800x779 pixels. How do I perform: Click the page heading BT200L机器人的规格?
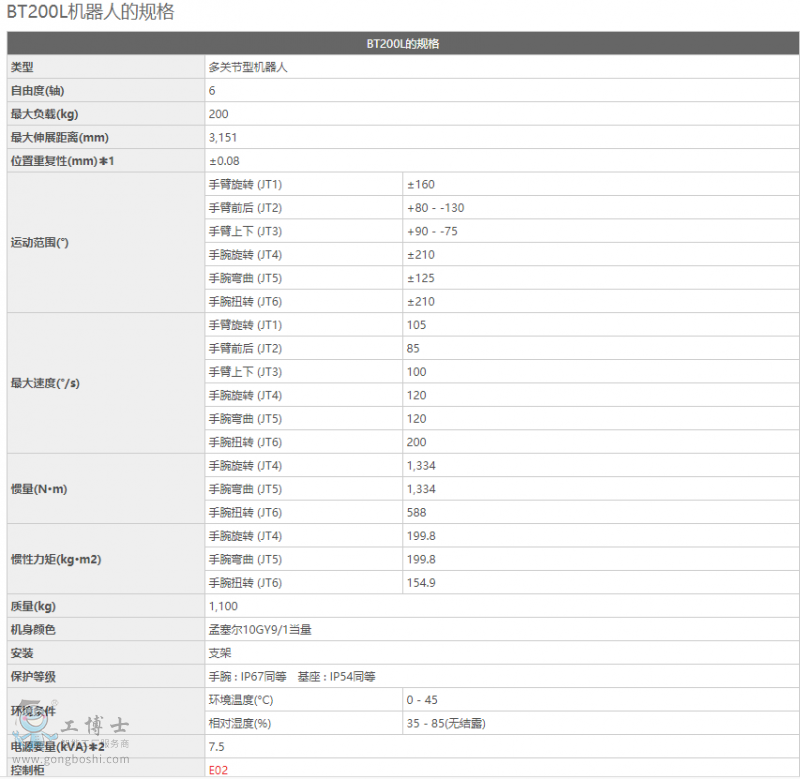coord(89,13)
